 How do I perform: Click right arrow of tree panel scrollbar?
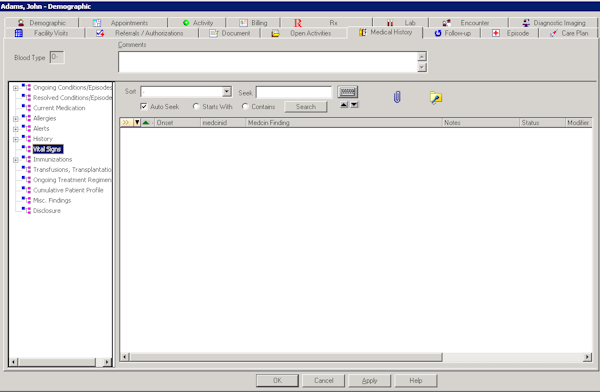pos(107,362)
